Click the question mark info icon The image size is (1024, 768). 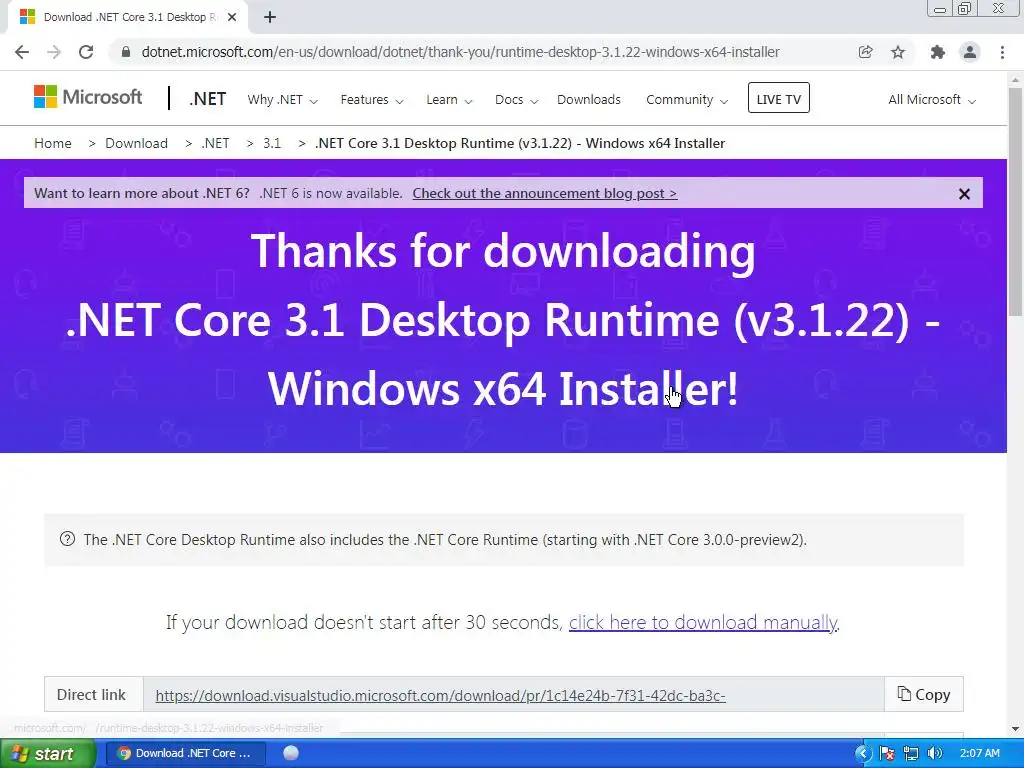[67, 539]
